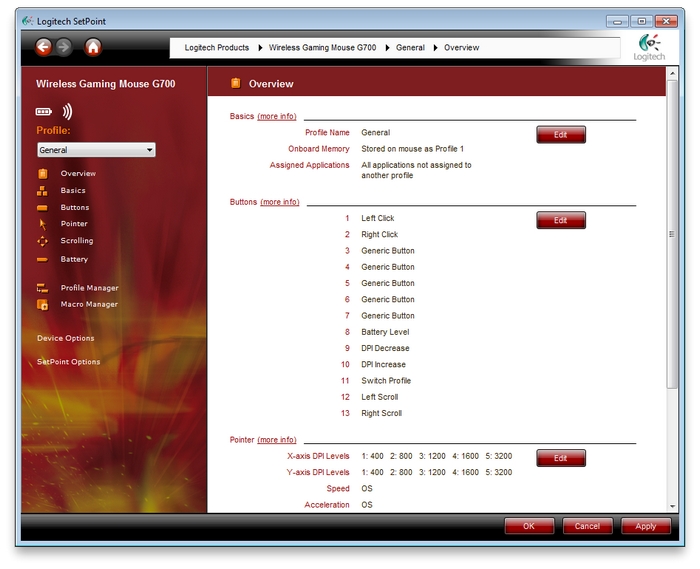Click the scrollbar down arrow
Viewport: 700px width, 569px height.
tap(672, 507)
